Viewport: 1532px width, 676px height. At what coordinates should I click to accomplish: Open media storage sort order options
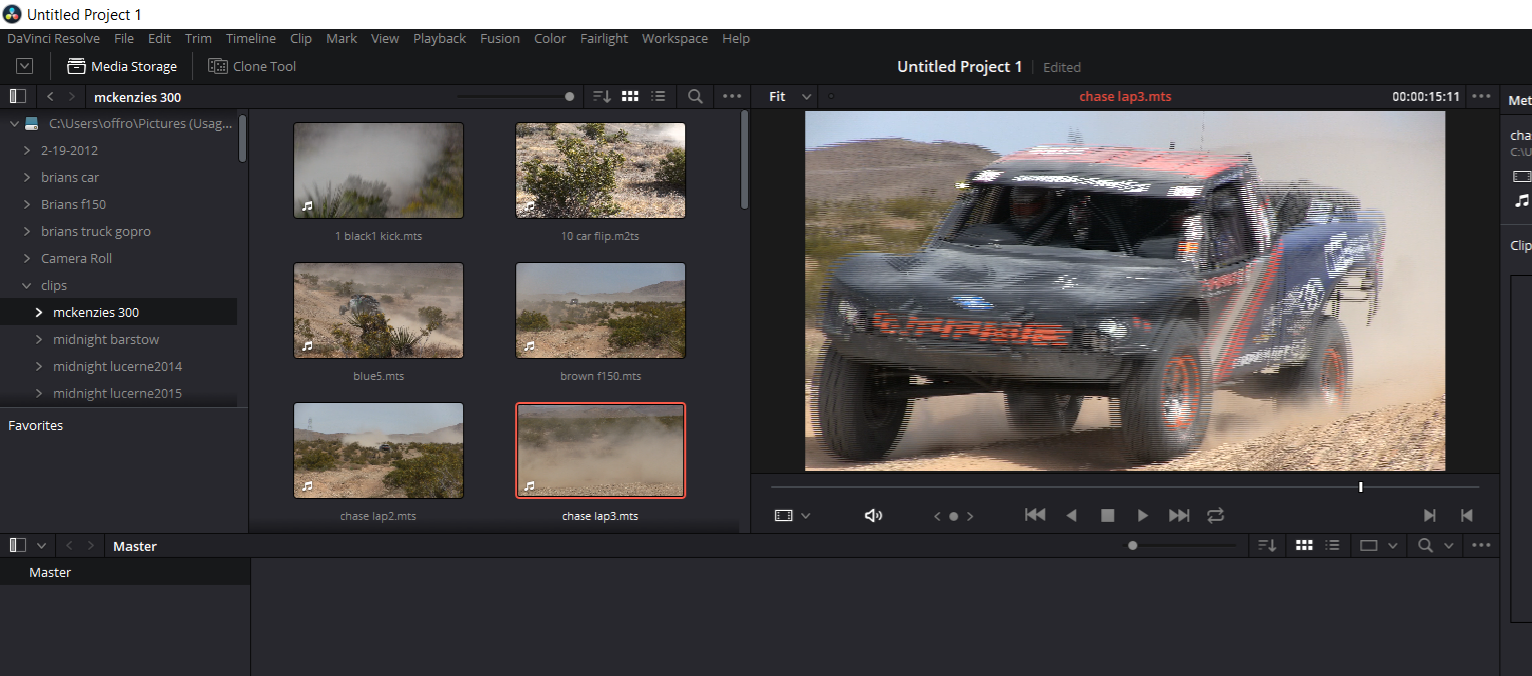(x=601, y=97)
